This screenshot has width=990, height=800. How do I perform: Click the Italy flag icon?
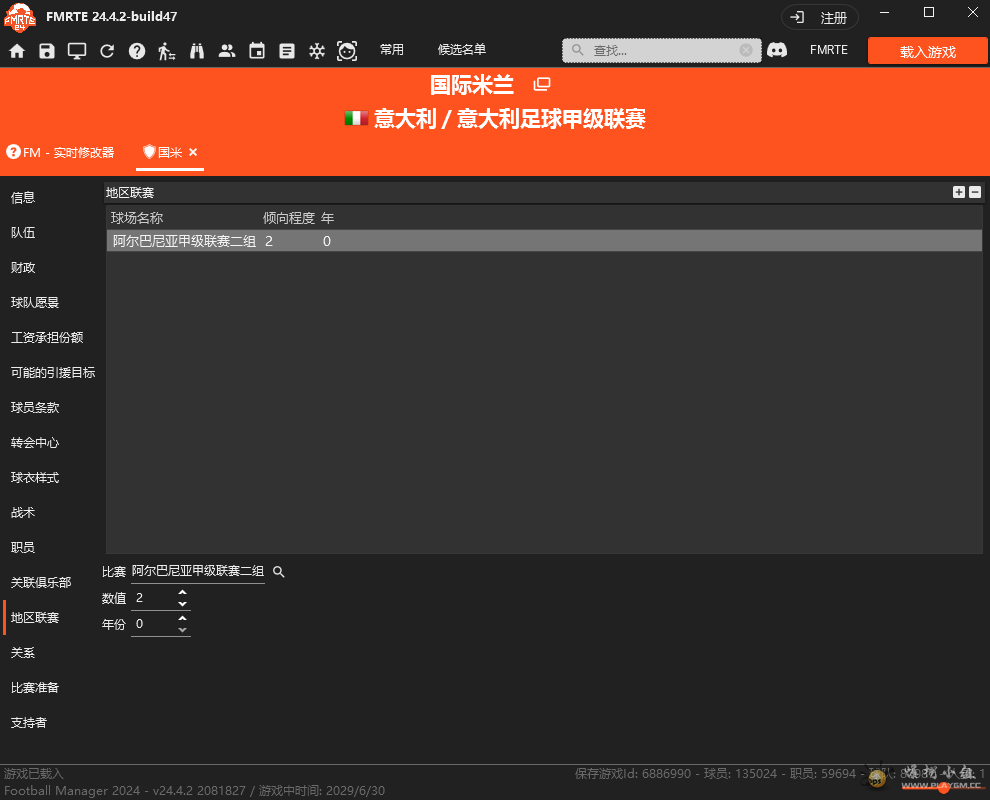[356, 118]
